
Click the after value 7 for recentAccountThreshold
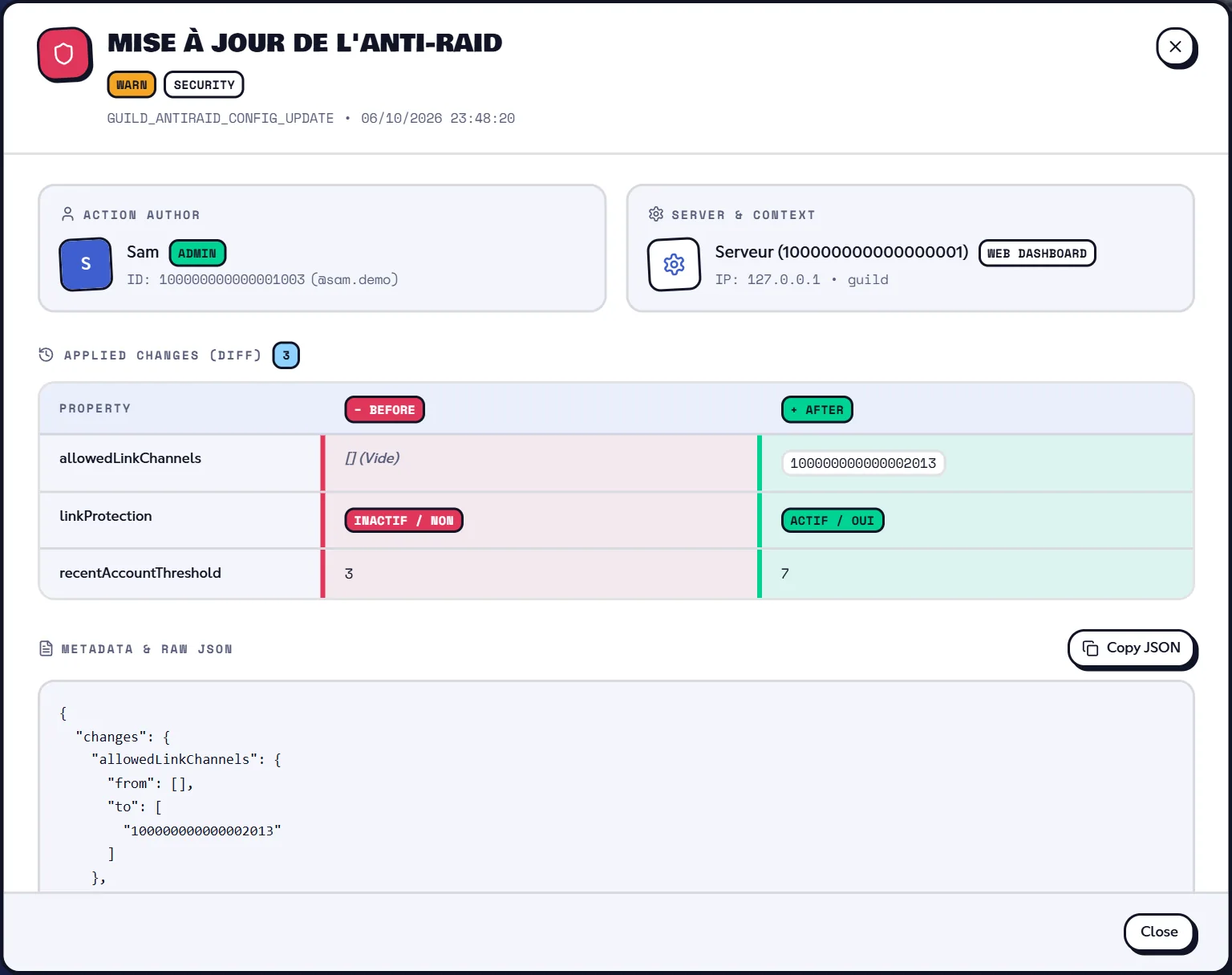tap(785, 574)
